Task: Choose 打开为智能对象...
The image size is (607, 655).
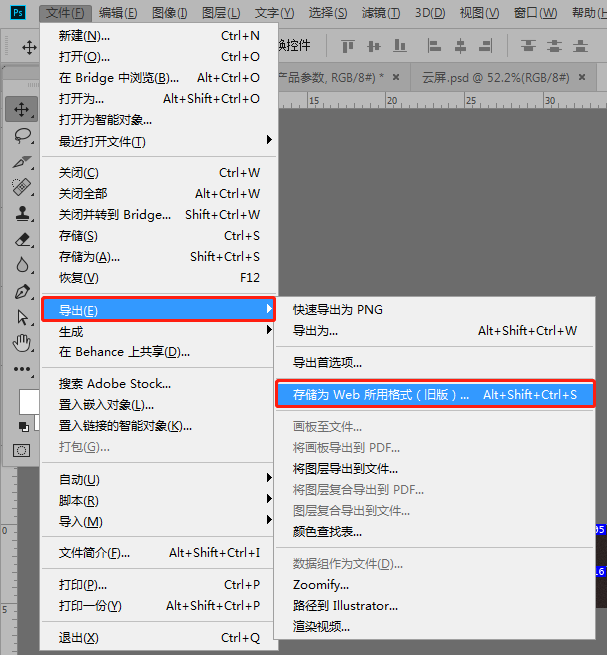Action: click(x=159, y=120)
